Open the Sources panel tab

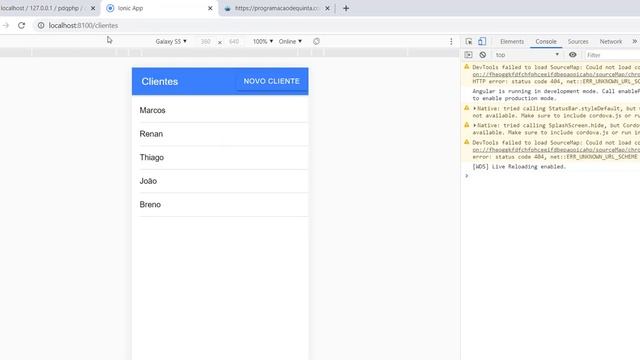578,42
